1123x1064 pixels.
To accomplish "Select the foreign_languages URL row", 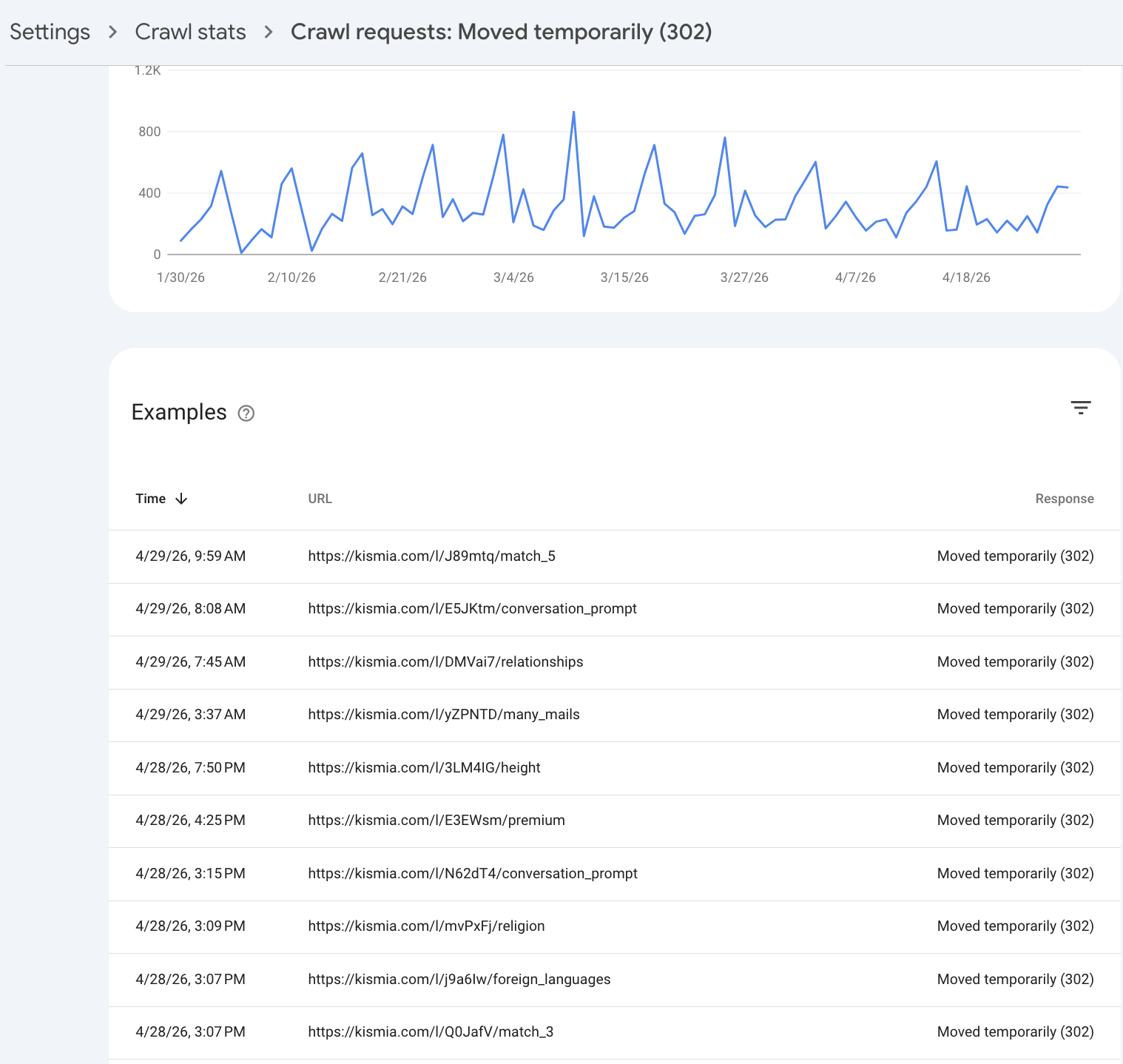I will point(459,980).
